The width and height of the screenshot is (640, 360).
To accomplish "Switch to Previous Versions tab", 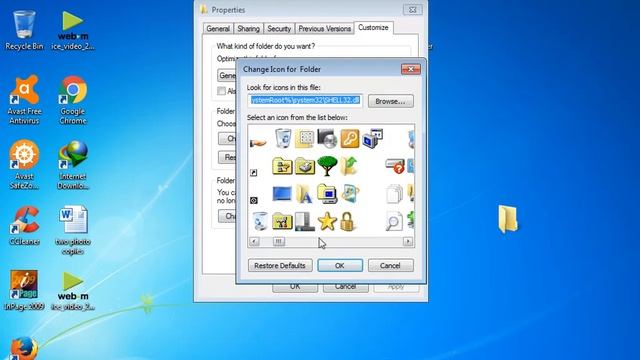I will tap(324, 29).
